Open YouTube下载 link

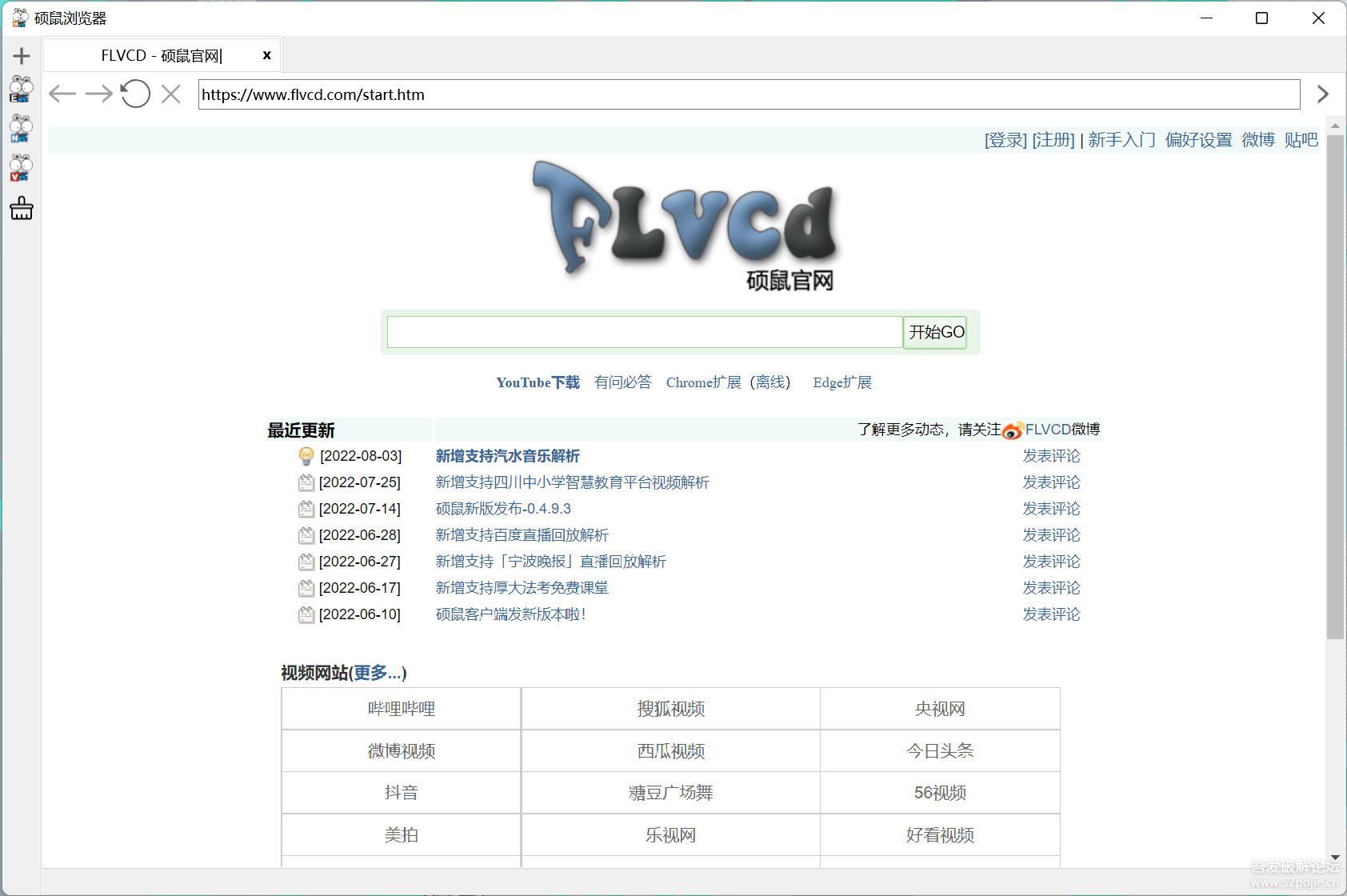[538, 382]
